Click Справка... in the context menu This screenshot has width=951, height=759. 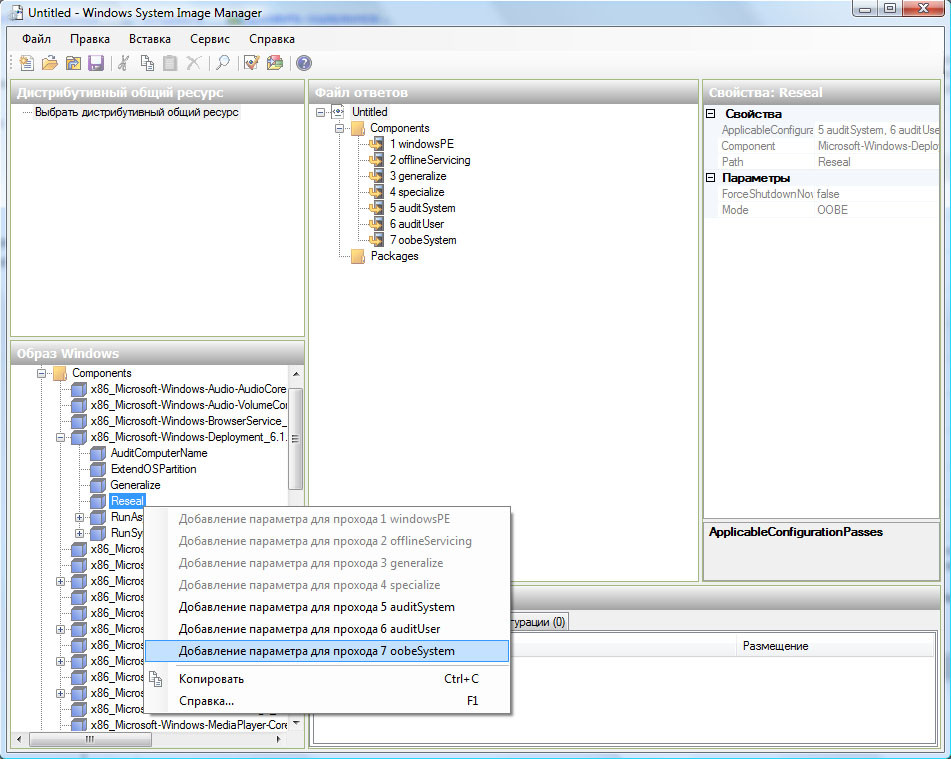point(206,701)
